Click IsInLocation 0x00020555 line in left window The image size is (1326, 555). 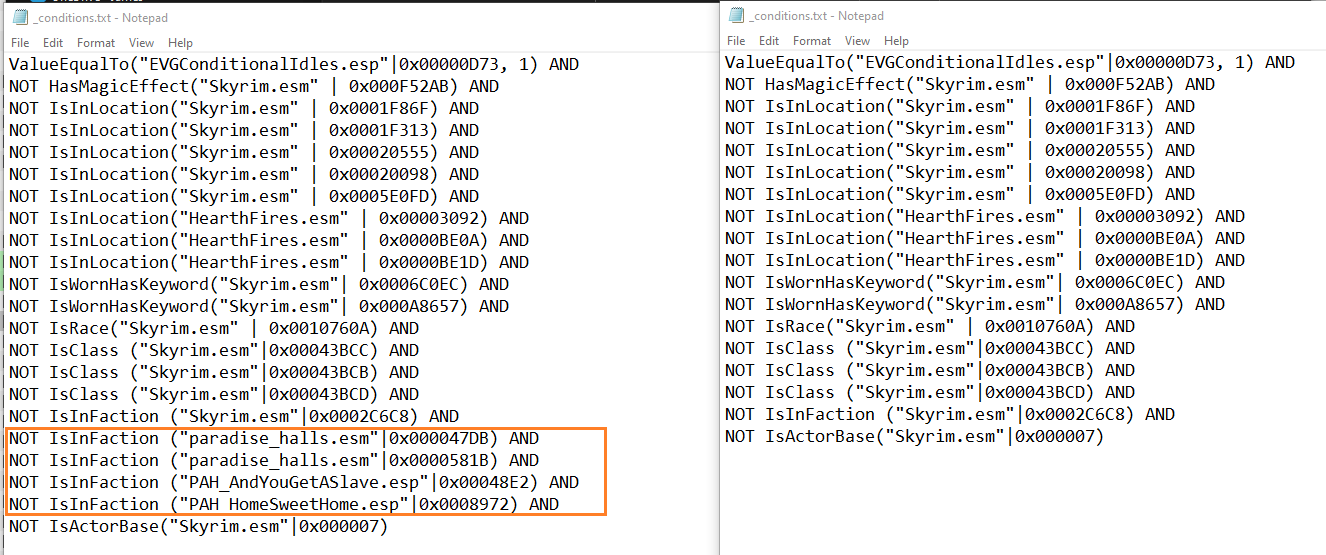pos(244,152)
